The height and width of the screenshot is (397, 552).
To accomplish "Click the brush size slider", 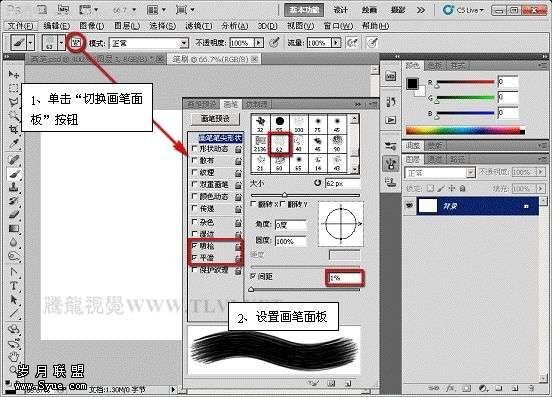I will 305,195.
